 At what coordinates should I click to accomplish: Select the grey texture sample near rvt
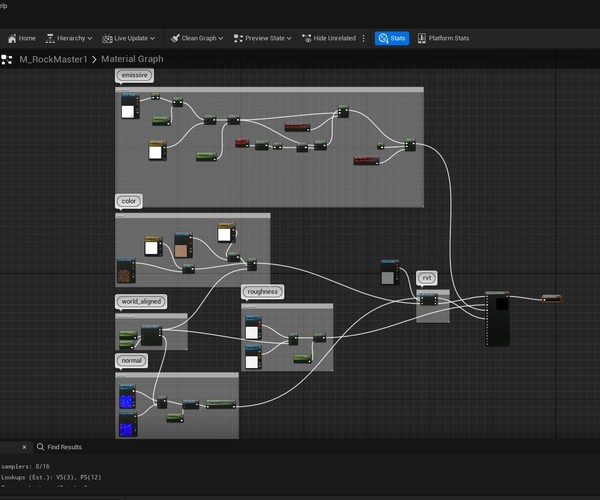point(390,272)
